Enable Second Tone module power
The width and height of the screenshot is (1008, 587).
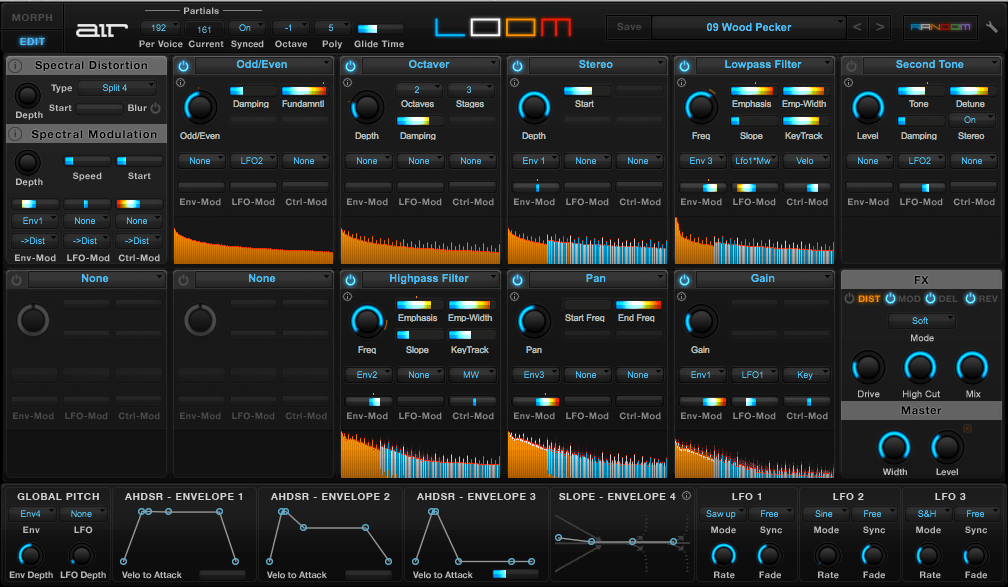[x=851, y=66]
